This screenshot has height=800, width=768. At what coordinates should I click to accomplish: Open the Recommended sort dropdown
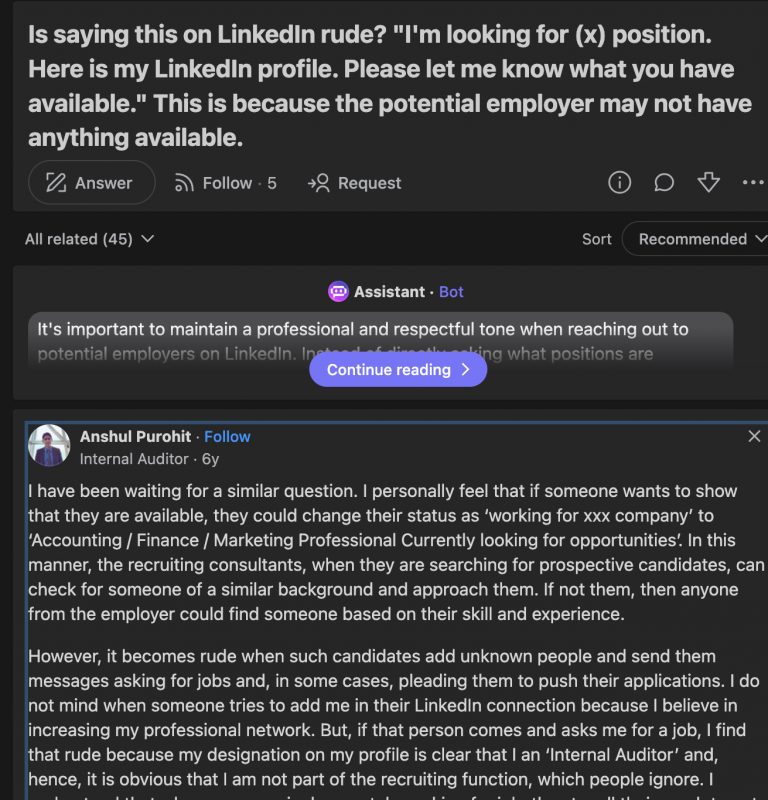coord(698,239)
